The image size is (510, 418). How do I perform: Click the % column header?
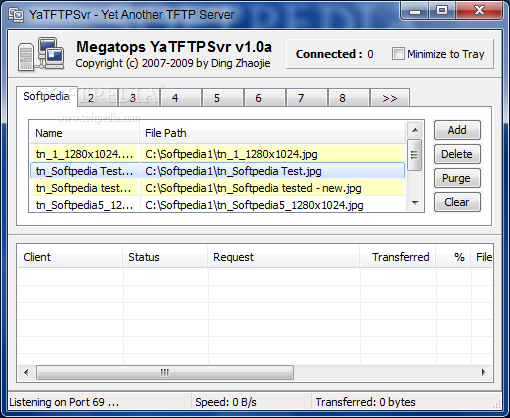pos(453,257)
